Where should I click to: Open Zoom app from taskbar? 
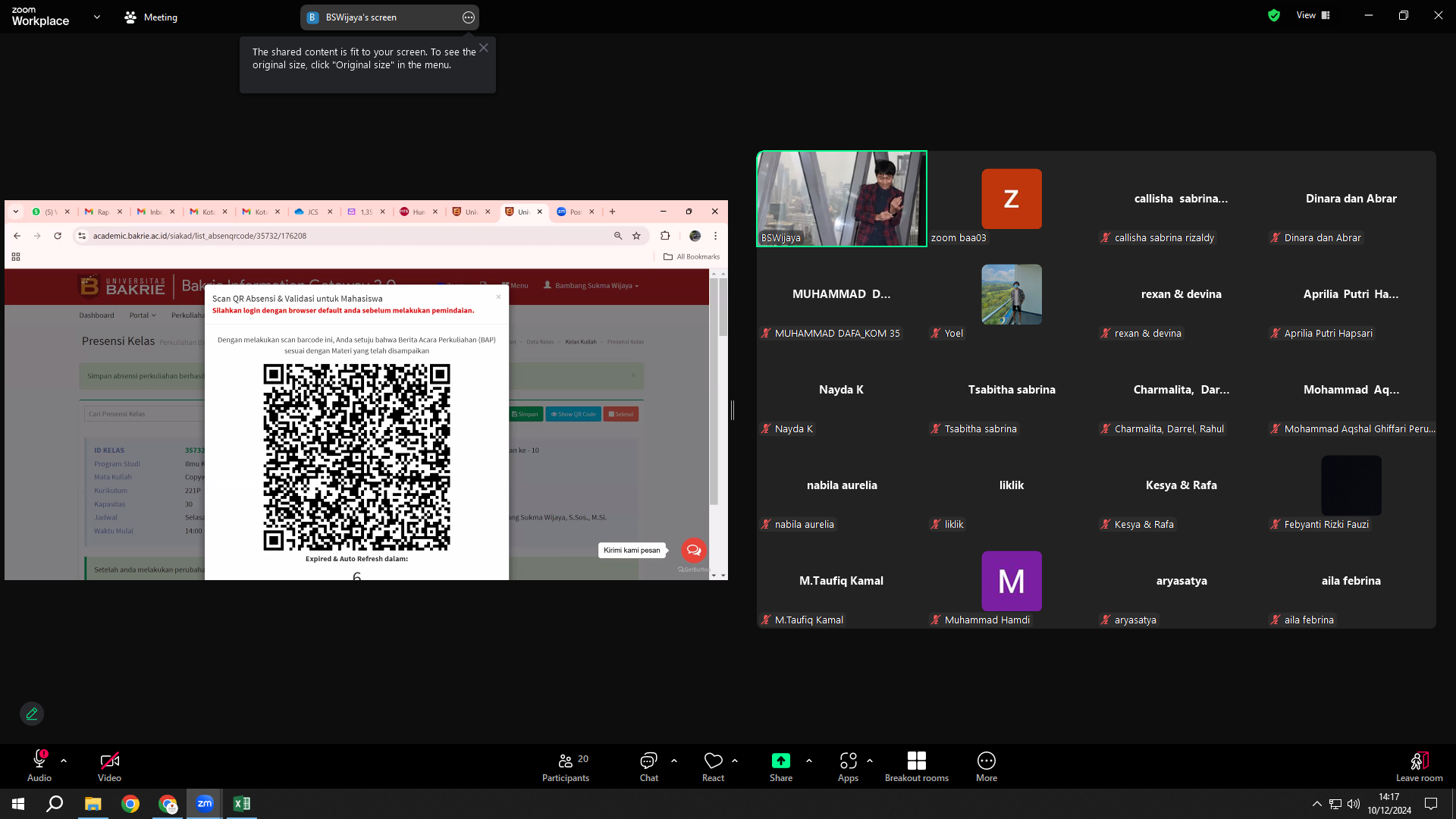(205, 804)
